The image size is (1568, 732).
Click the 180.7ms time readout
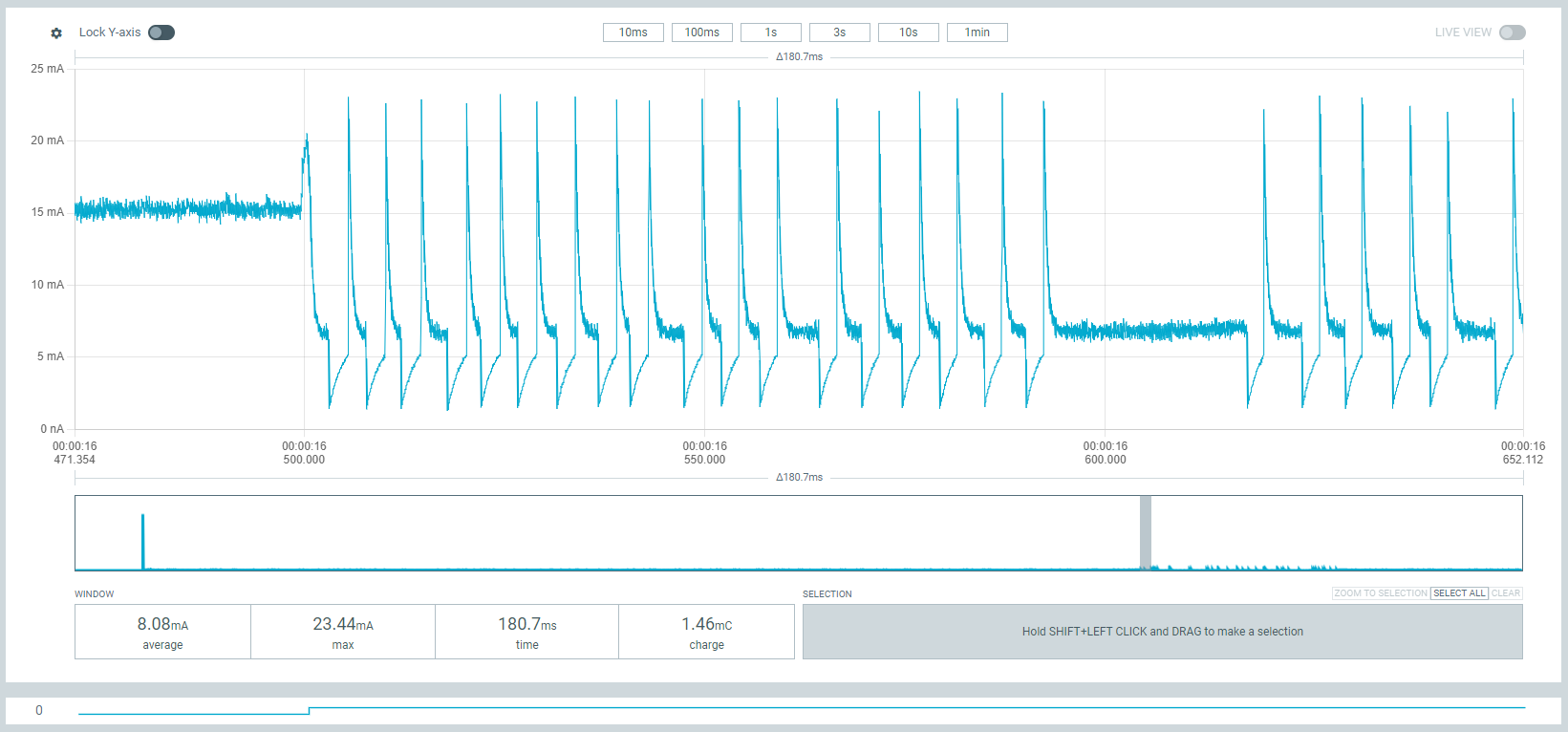526,632
